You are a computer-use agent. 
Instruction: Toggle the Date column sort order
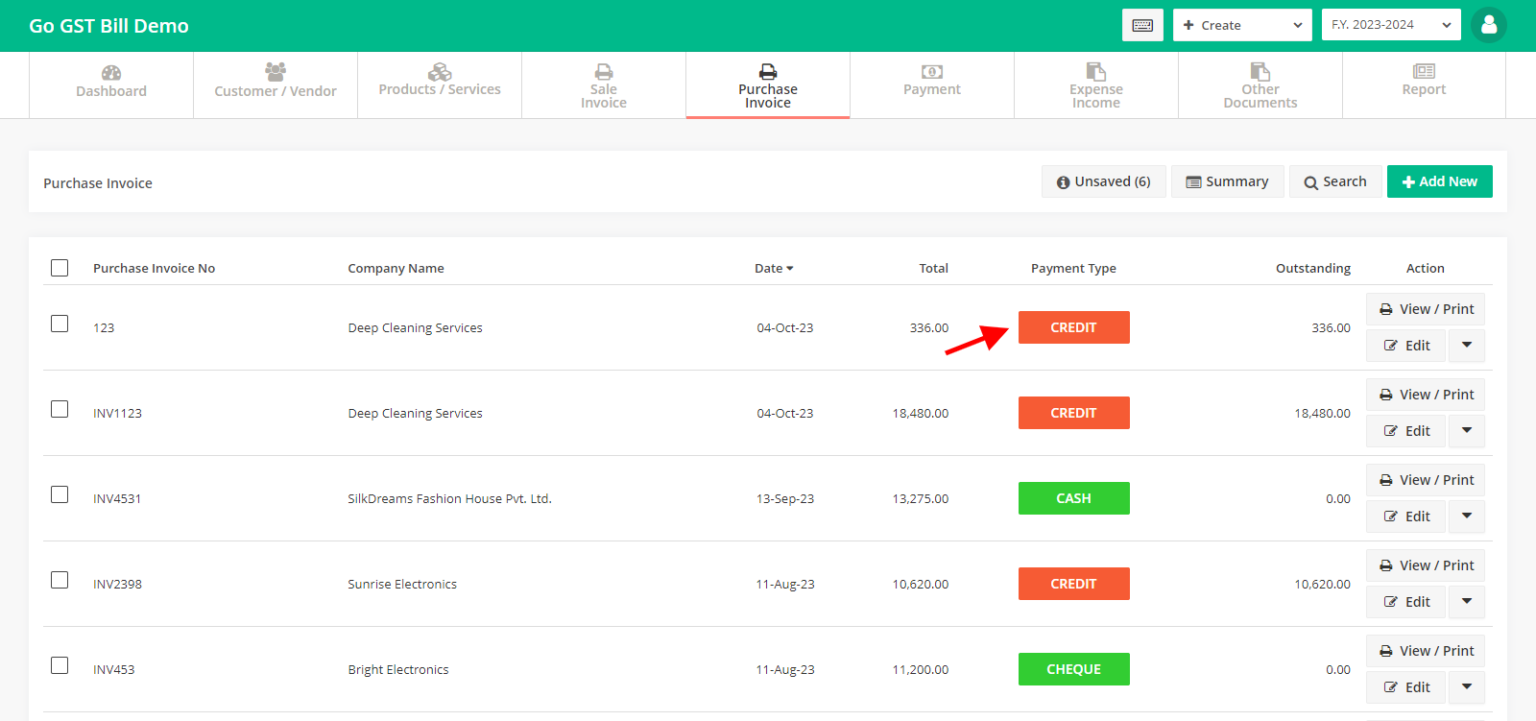pos(774,267)
